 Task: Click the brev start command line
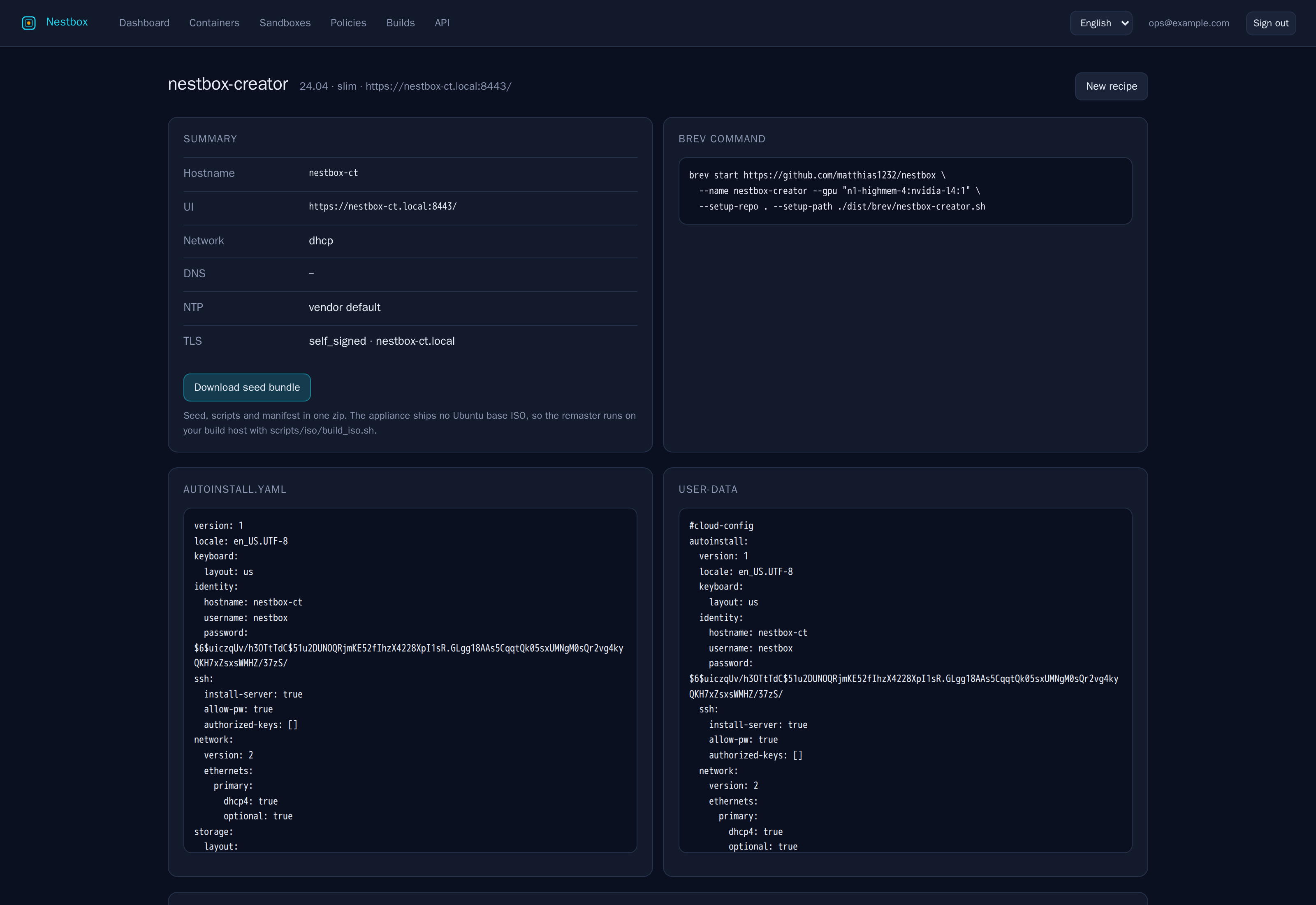pyautogui.click(x=817, y=175)
